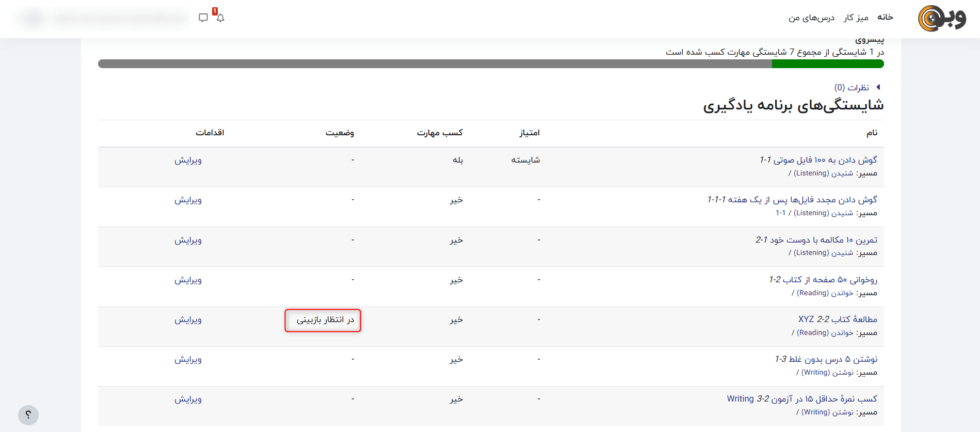Click ویرایش for مطالعهٔ کتاب XYZ row

click(188, 320)
